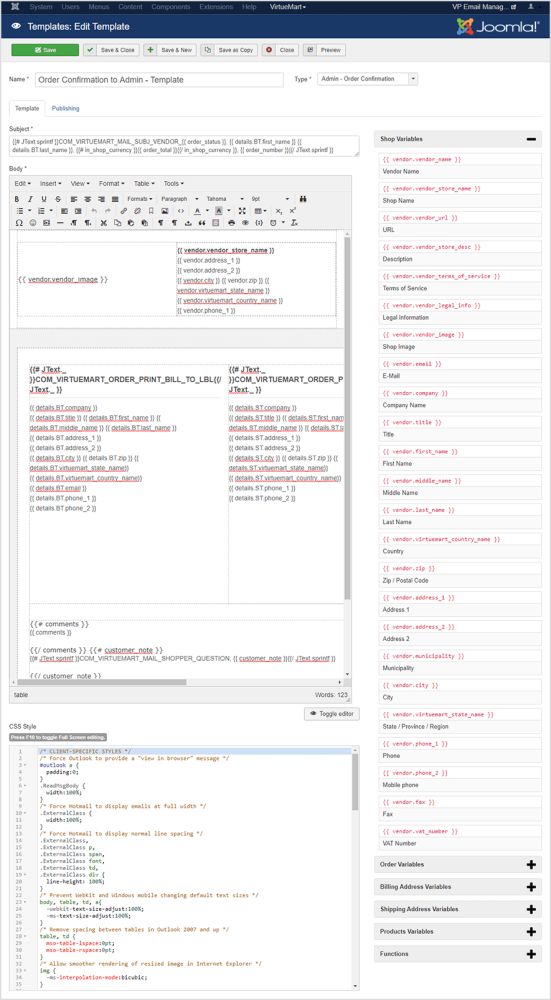Expand the Order Variables panel
Screen dimensions: 551x1000
point(531,864)
